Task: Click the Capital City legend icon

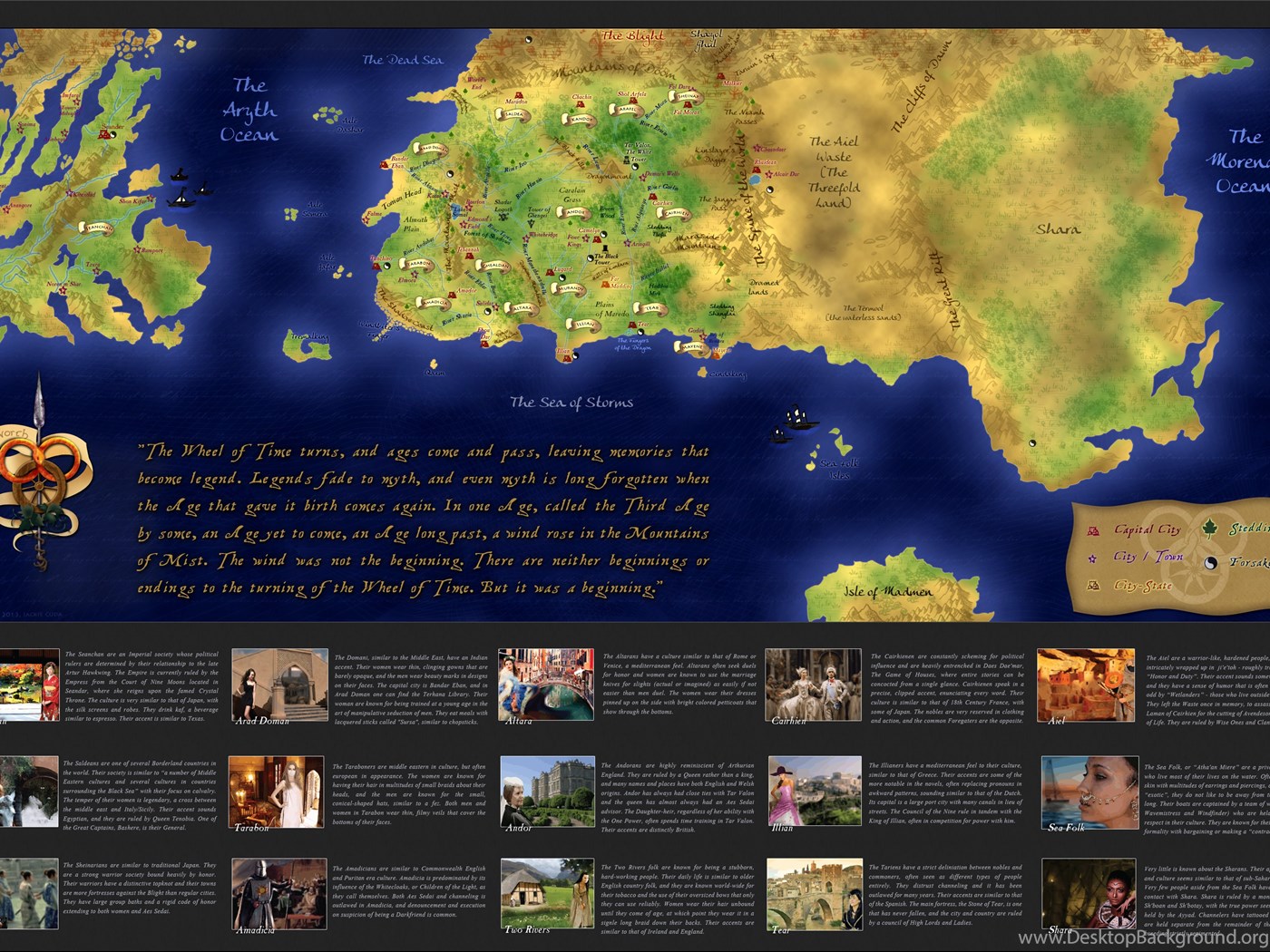Action: tap(1094, 529)
